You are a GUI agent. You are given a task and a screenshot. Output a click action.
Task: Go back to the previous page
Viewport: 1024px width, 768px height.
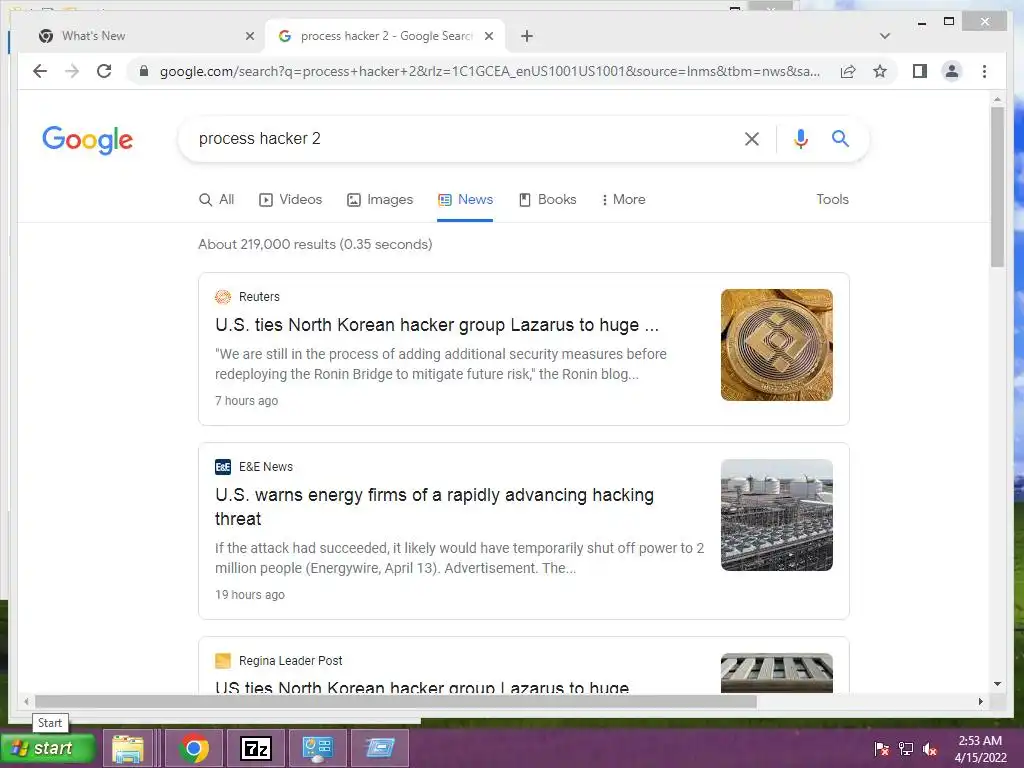(x=40, y=71)
